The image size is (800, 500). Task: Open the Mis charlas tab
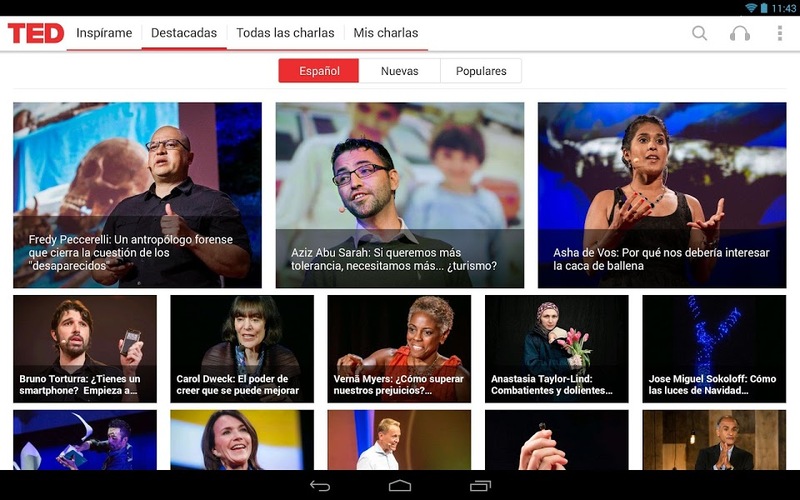click(x=386, y=33)
